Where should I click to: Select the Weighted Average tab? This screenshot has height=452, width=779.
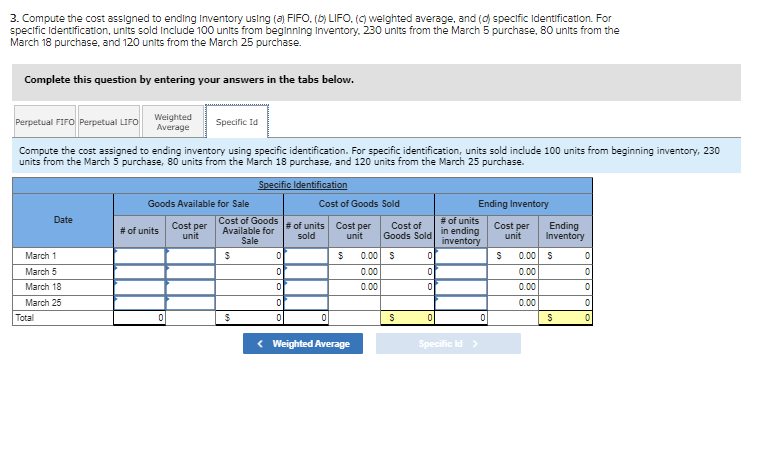pyautogui.click(x=173, y=122)
